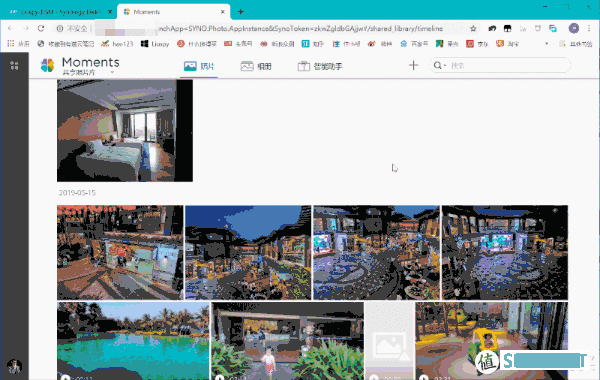Expand the shared library dropdown under Moments
This screenshot has width=600, height=380.
point(112,72)
